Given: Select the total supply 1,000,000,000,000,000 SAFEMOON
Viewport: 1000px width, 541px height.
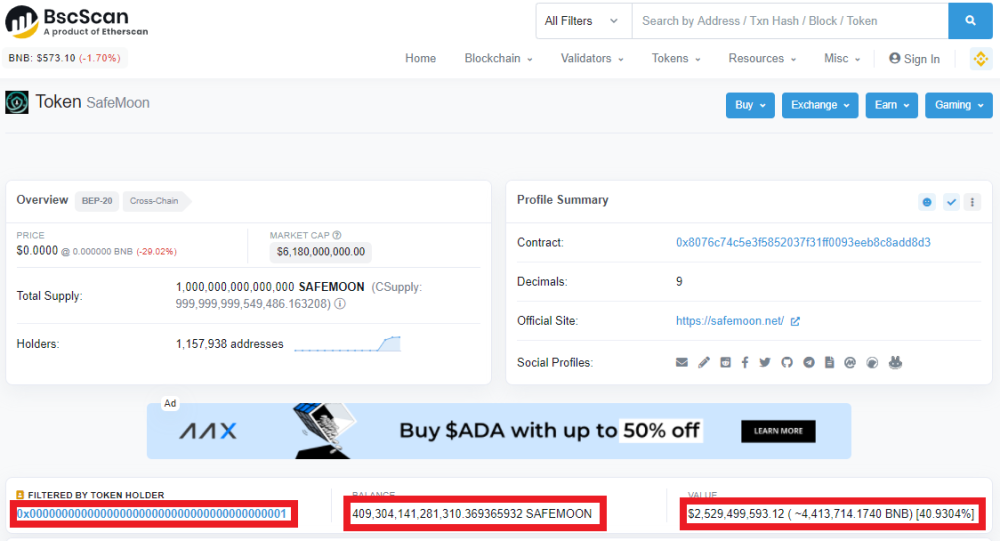Looking at the screenshot, I should [270, 287].
